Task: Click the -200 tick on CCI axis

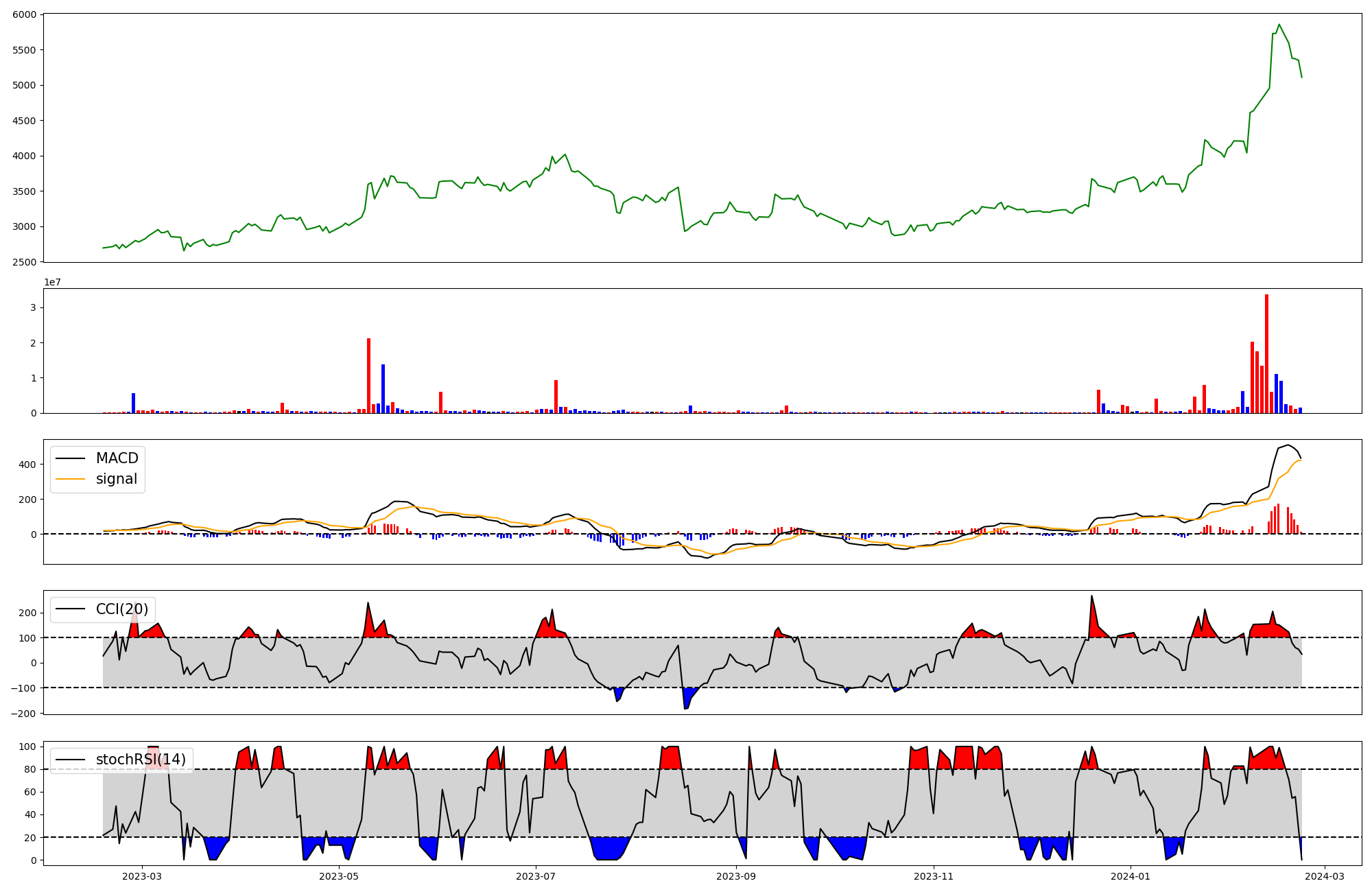Action: pos(23,714)
